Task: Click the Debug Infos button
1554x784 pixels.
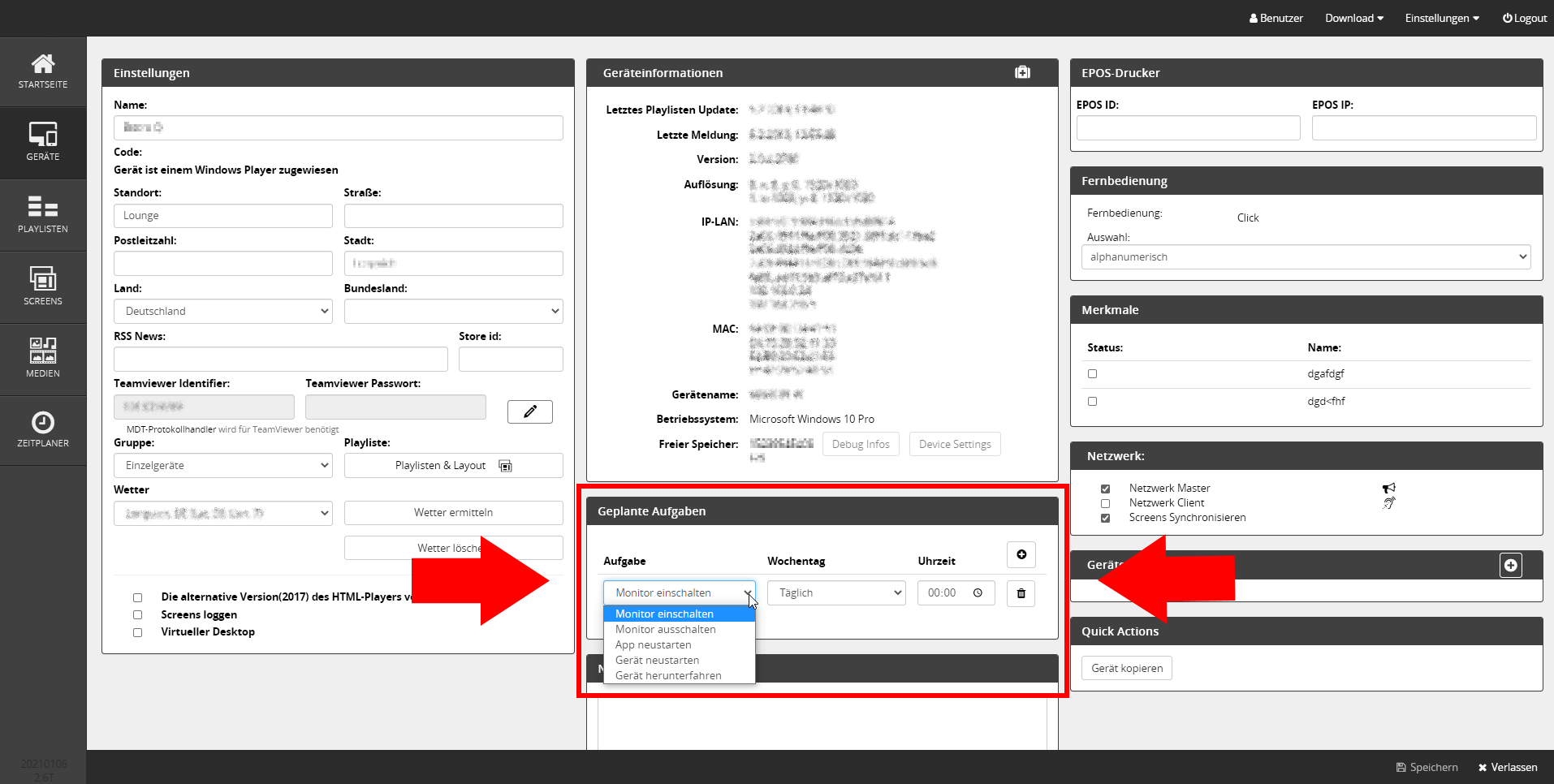Action: coord(861,445)
